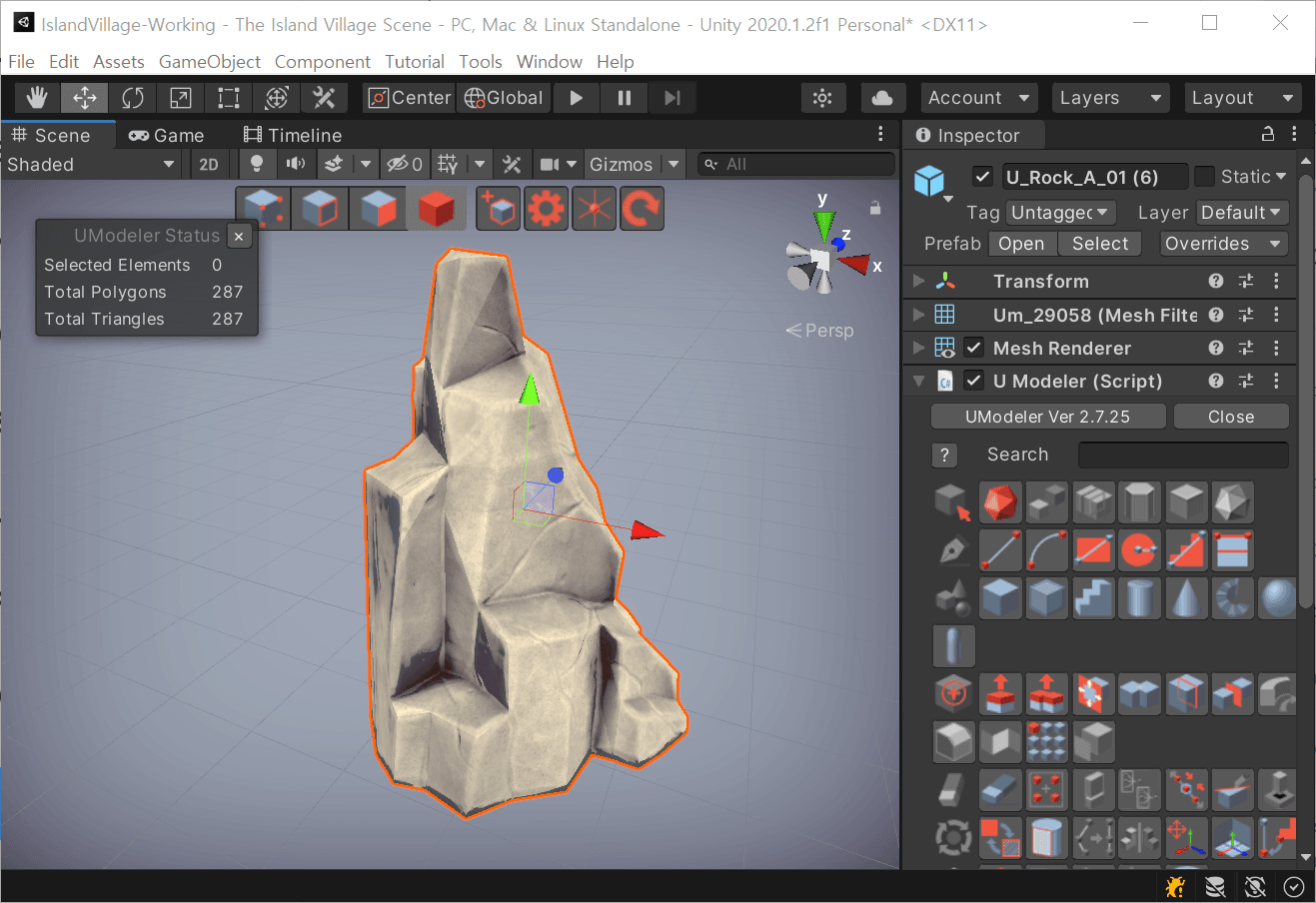Select the Rotate tool
Screen dimensions: 1316x903
[133, 98]
